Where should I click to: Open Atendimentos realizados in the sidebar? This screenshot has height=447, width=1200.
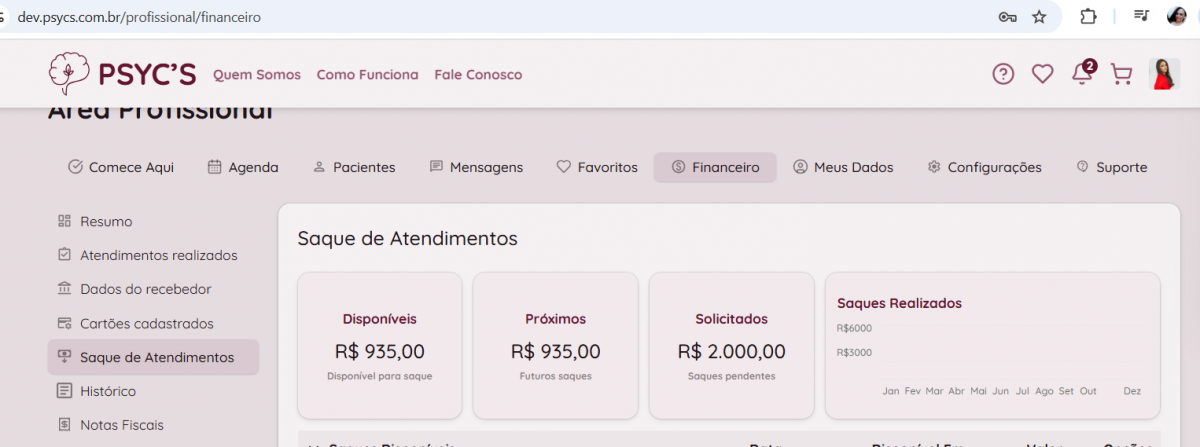point(158,255)
